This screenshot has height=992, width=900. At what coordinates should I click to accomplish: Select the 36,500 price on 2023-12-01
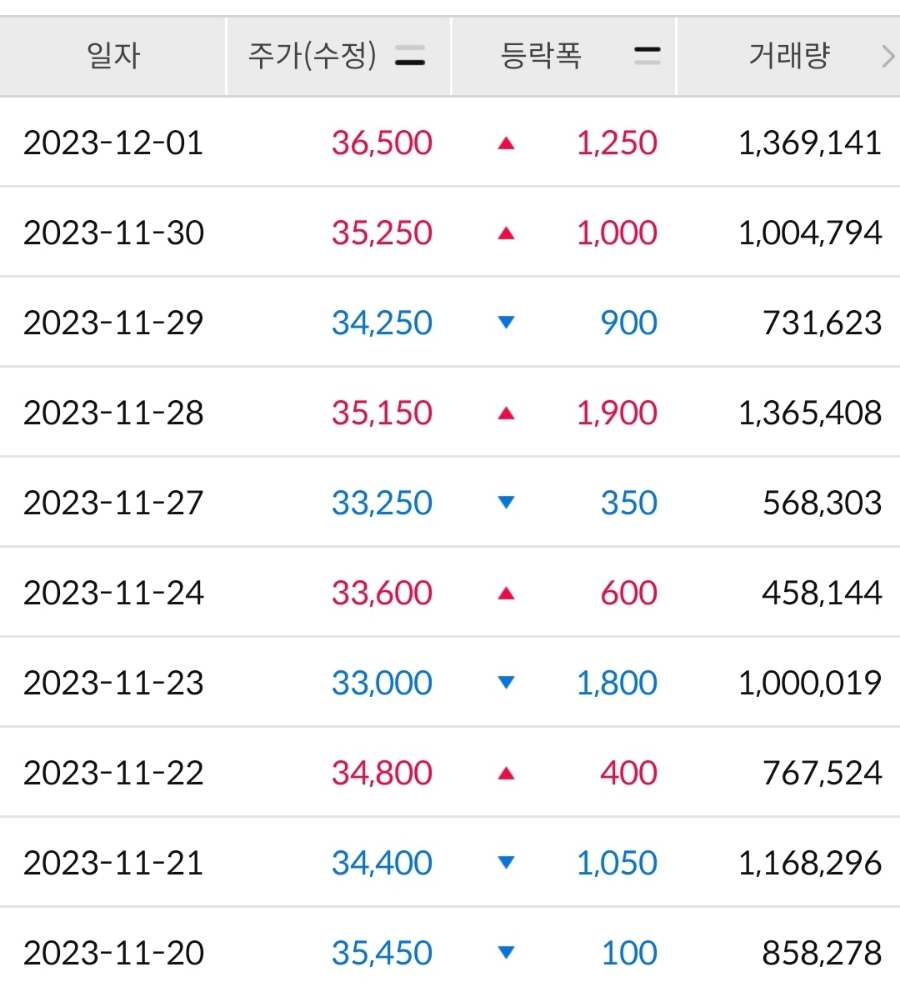pos(382,143)
